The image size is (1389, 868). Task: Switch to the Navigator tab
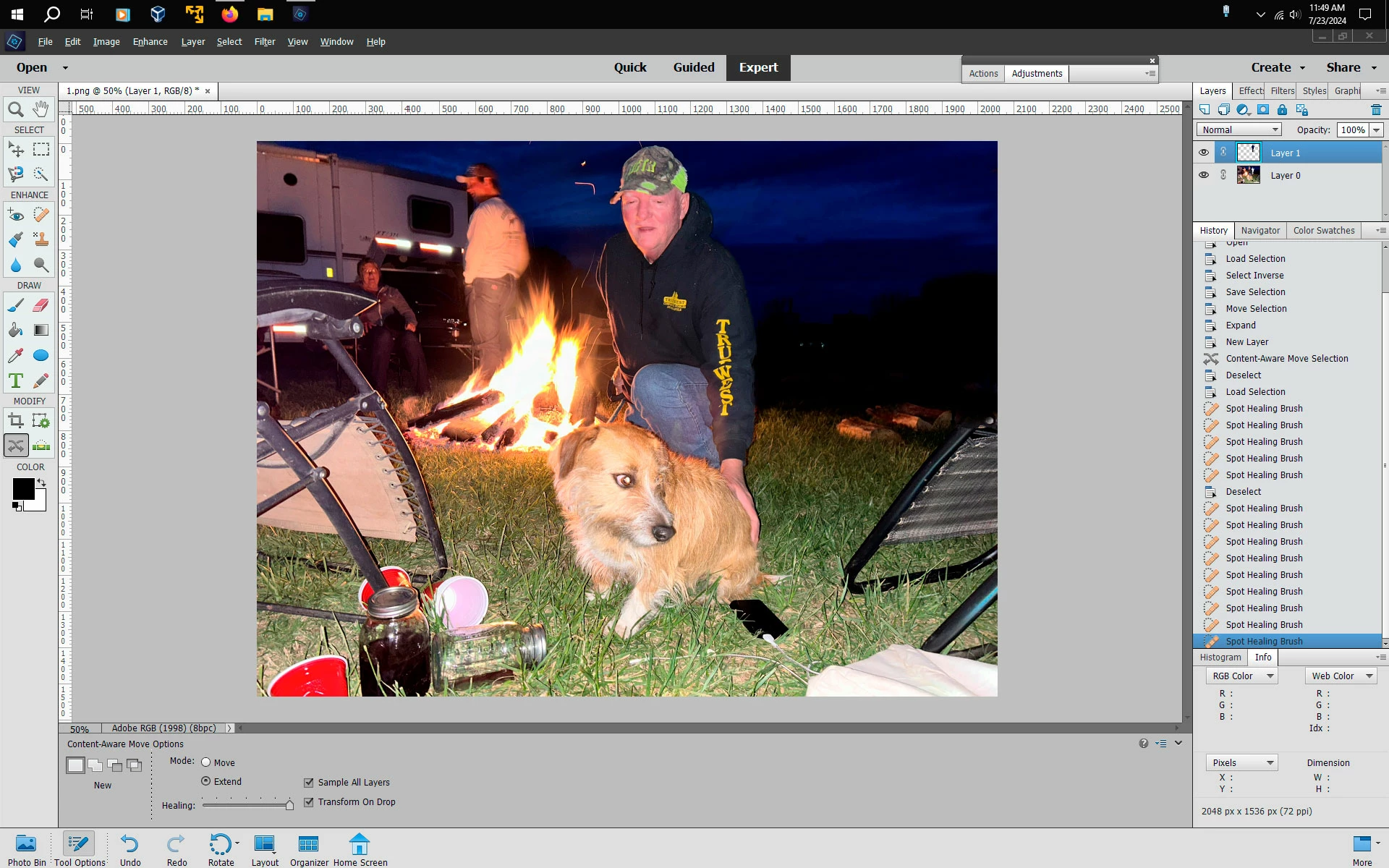1260,231
